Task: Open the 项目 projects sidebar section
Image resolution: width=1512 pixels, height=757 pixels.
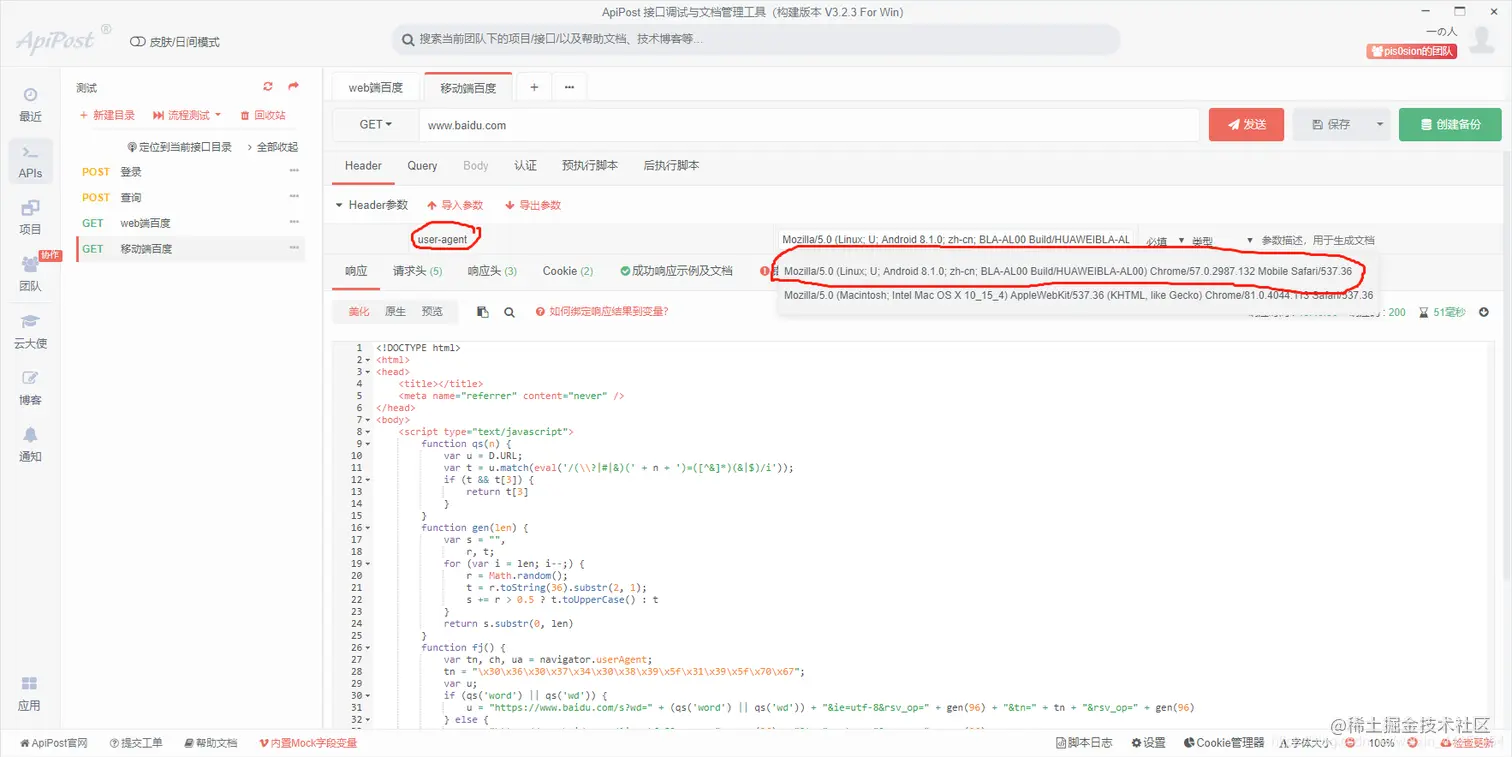Action: pyautogui.click(x=30, y=217)
